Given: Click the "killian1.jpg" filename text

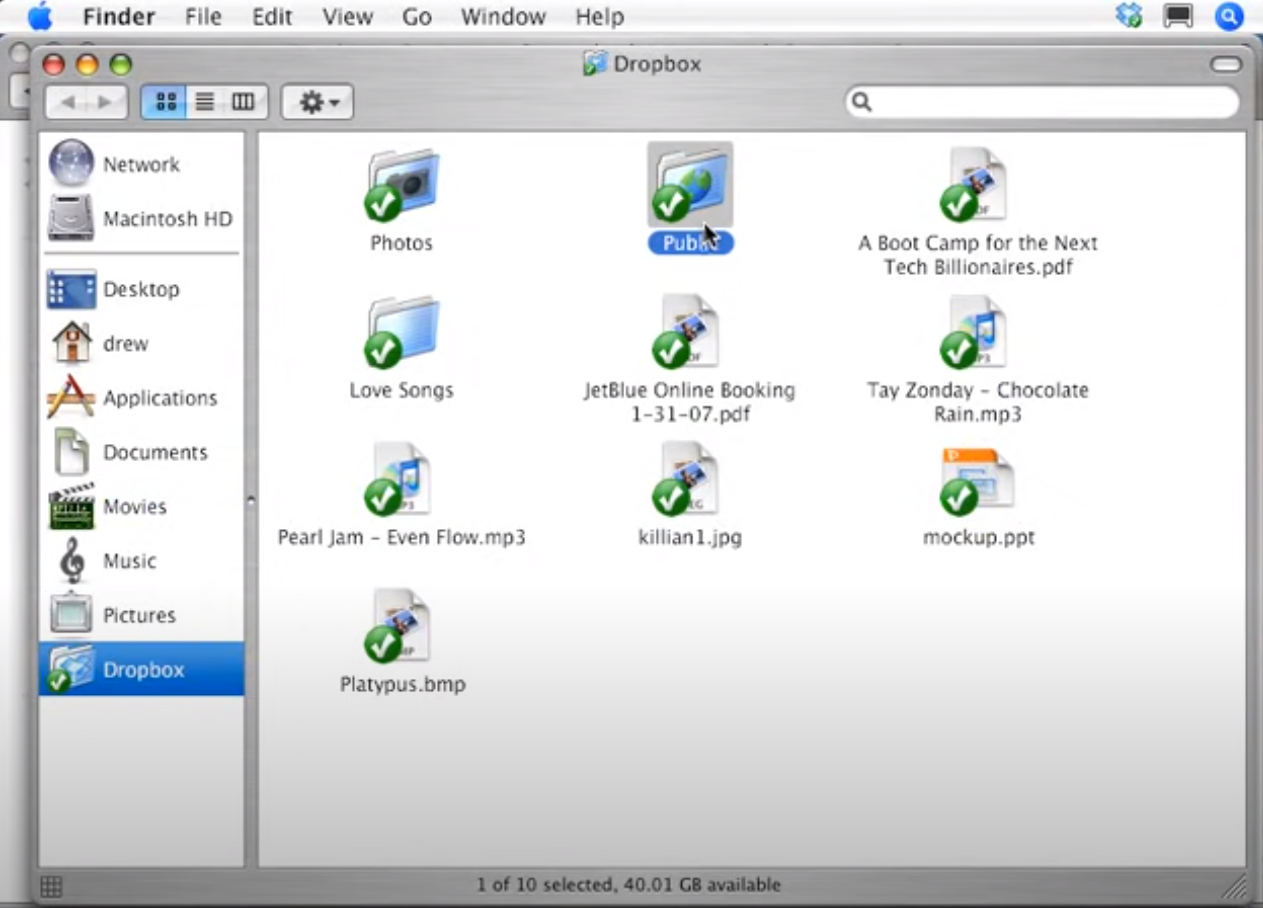Looking at the screenshot, I should [x=690, y=537].
